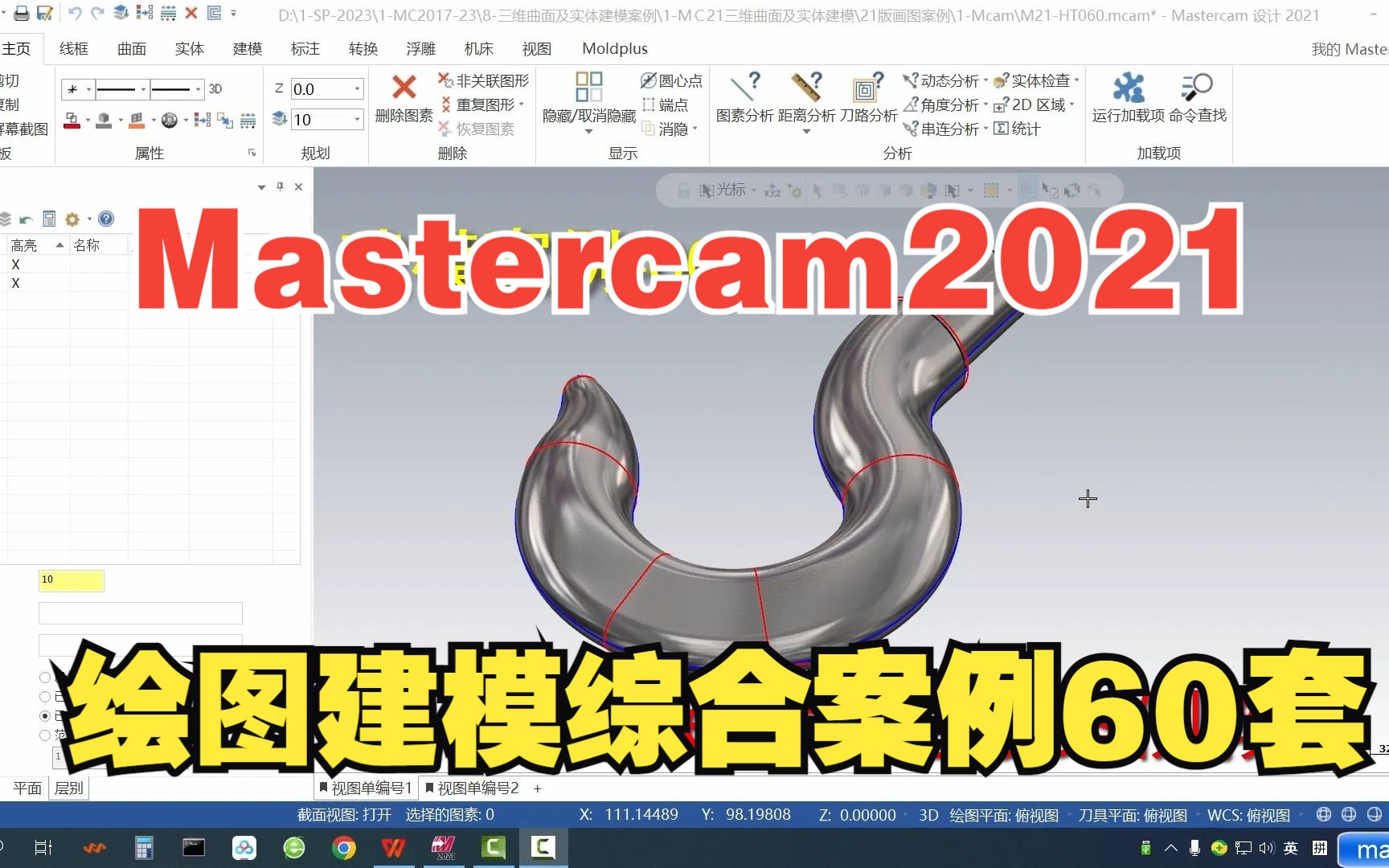The height and width of the screenshot is (868, 1389).
Task: Open the levels panel options dropdown arrow
Action: tap(261, 187)
